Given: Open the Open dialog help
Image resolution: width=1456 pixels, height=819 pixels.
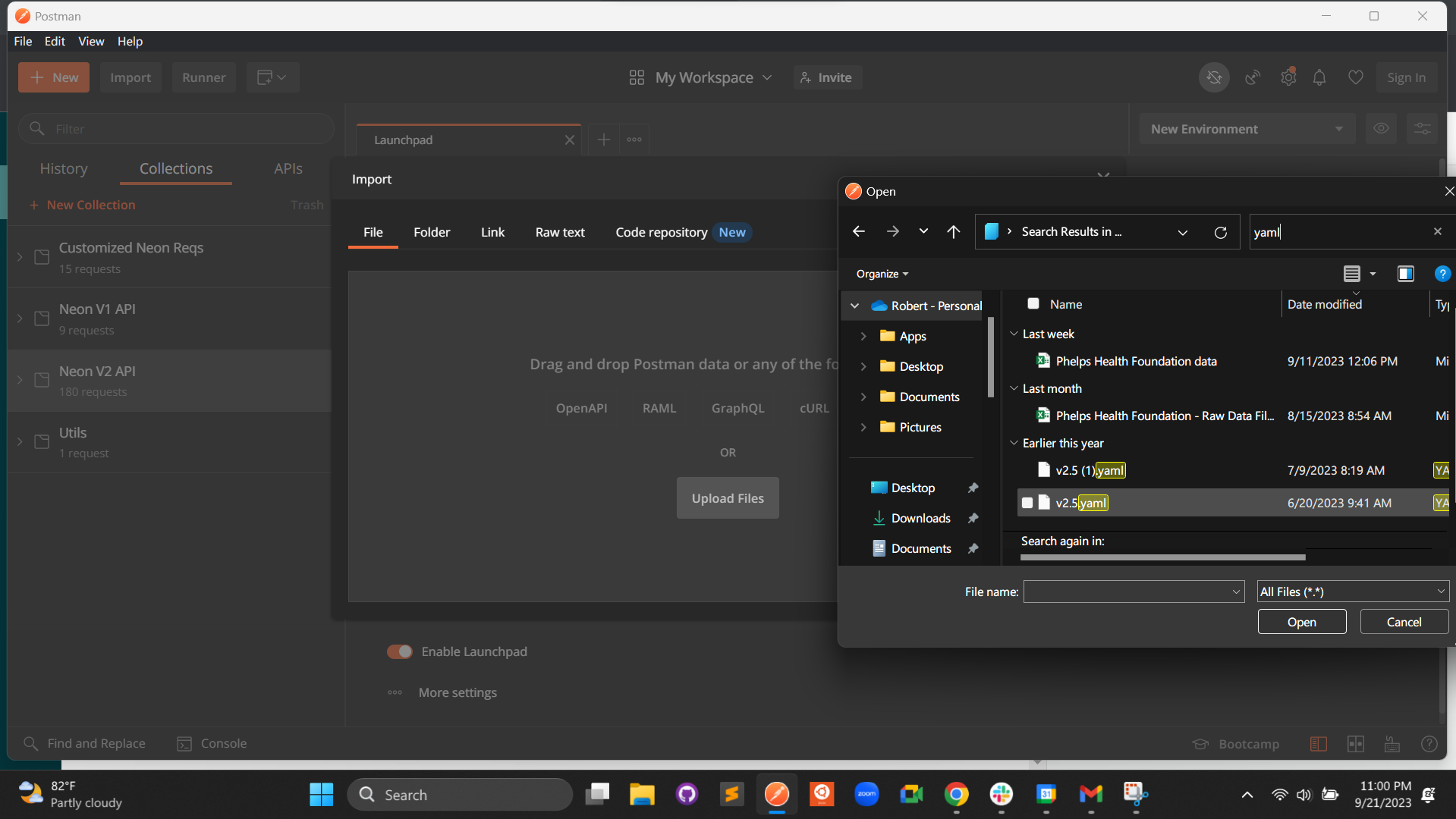Looking at the screenshot, I should [1442, 274].
